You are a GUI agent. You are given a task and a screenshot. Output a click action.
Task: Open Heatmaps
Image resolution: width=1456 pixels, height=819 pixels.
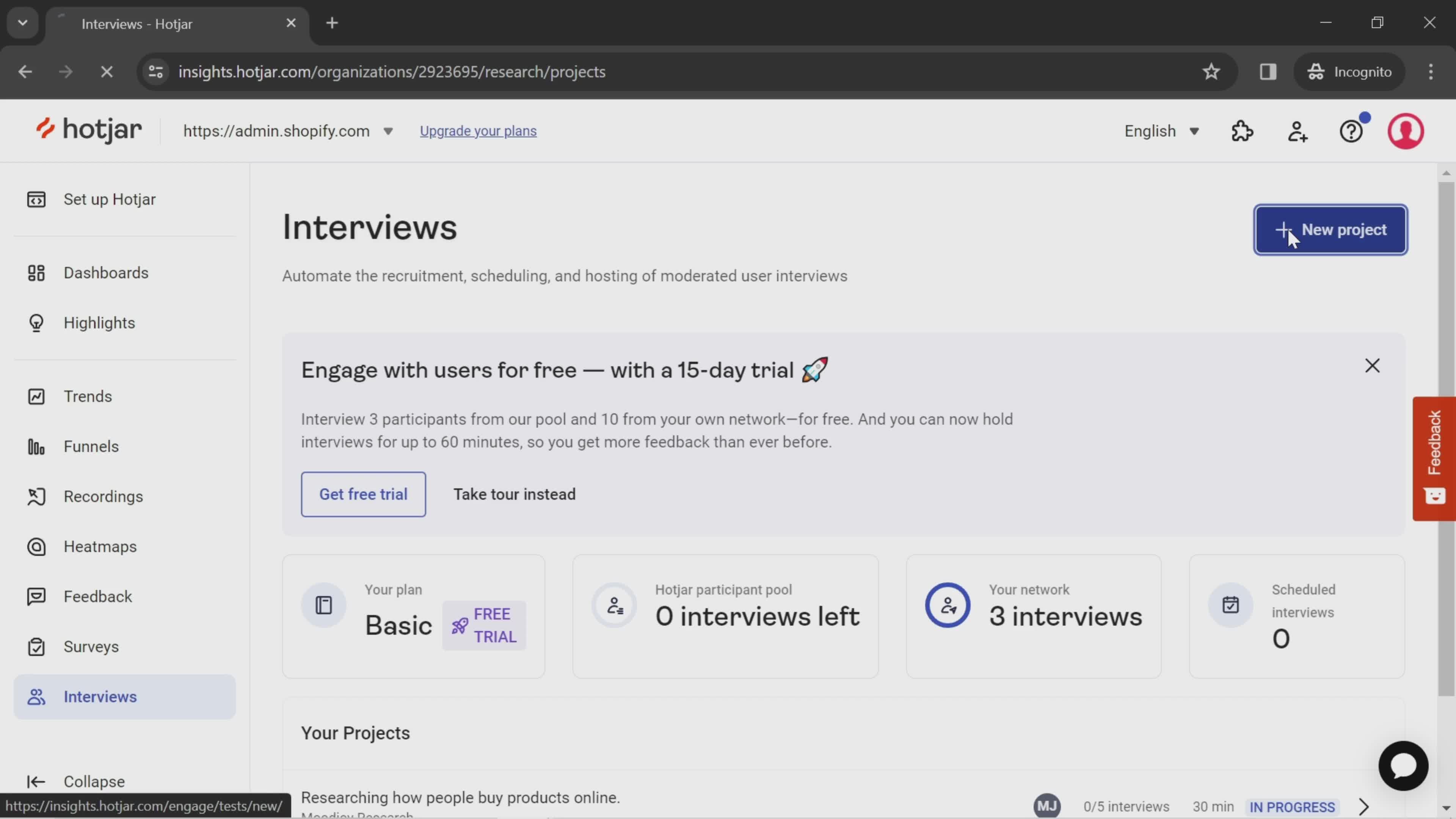(x=124, y=546)
